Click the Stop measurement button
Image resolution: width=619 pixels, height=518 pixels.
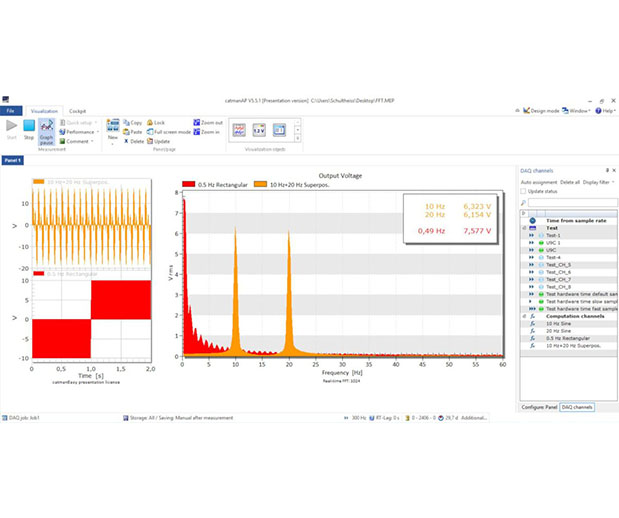pos(29,129)
